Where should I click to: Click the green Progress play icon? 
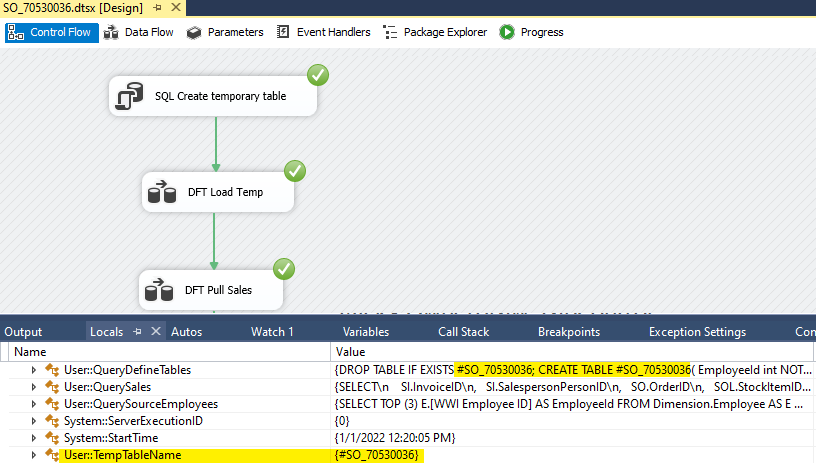click(507, 32)
